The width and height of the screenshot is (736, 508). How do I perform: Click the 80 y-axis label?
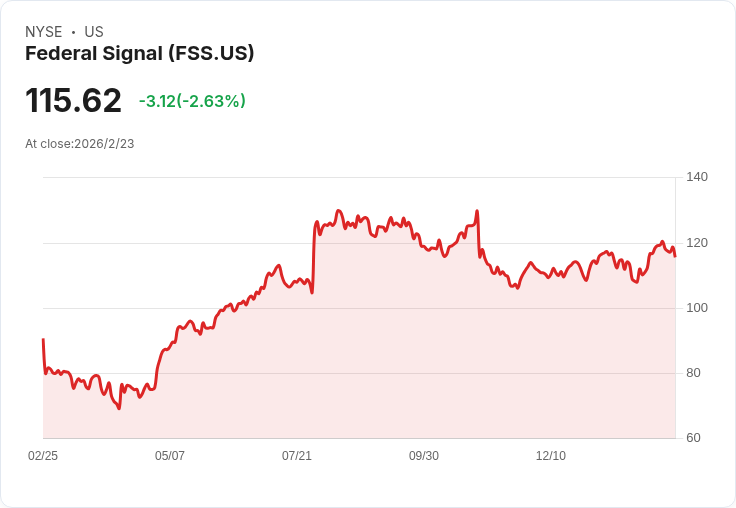click(x=694, y=373)
